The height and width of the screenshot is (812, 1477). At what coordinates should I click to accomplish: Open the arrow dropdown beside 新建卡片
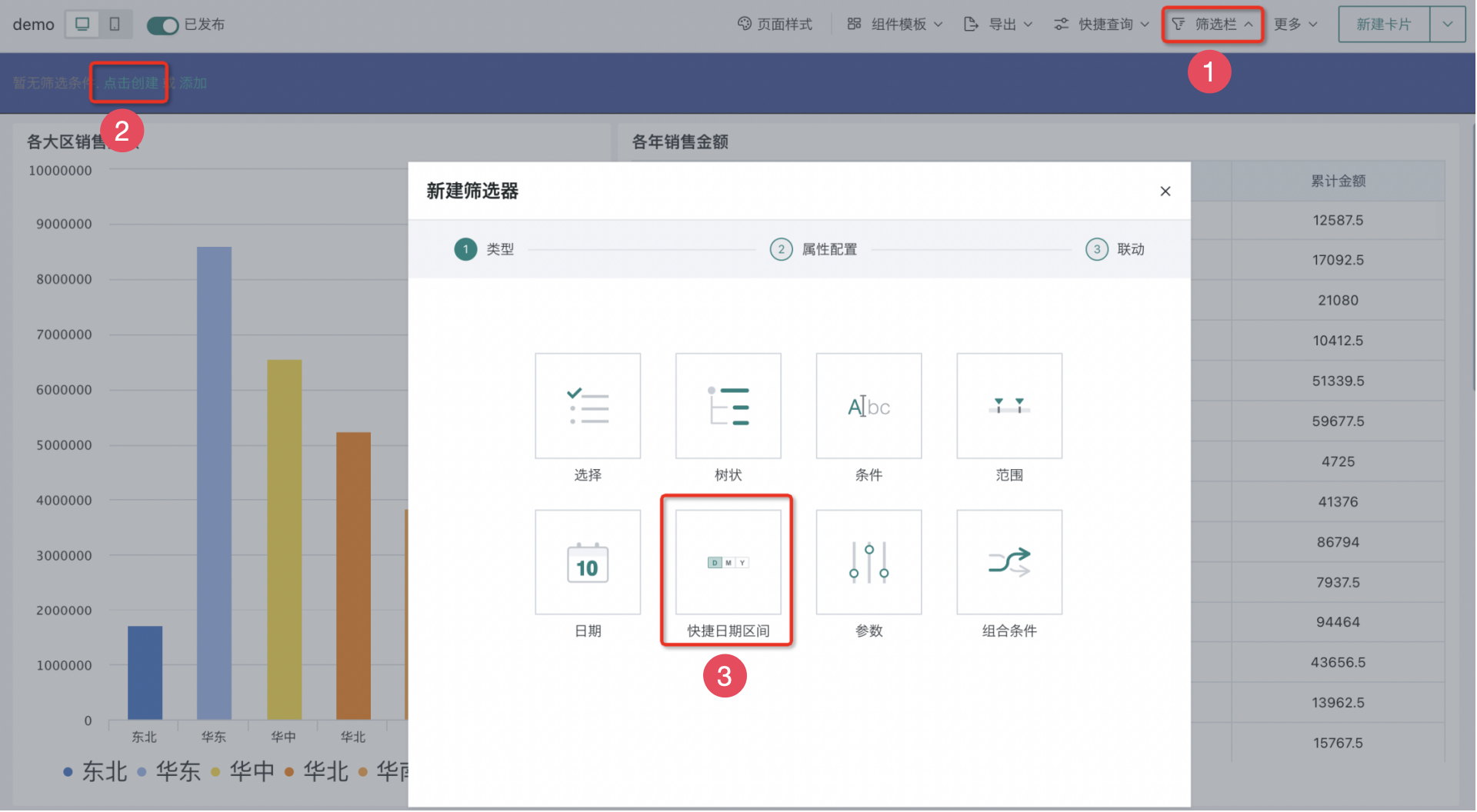click(x=1448, y=25)
